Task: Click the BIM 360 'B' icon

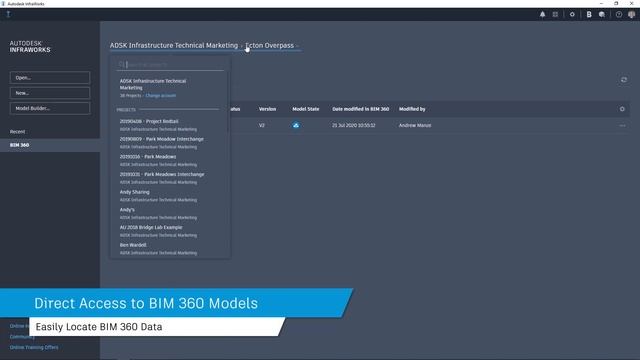Action: click(x=589, y=14)
